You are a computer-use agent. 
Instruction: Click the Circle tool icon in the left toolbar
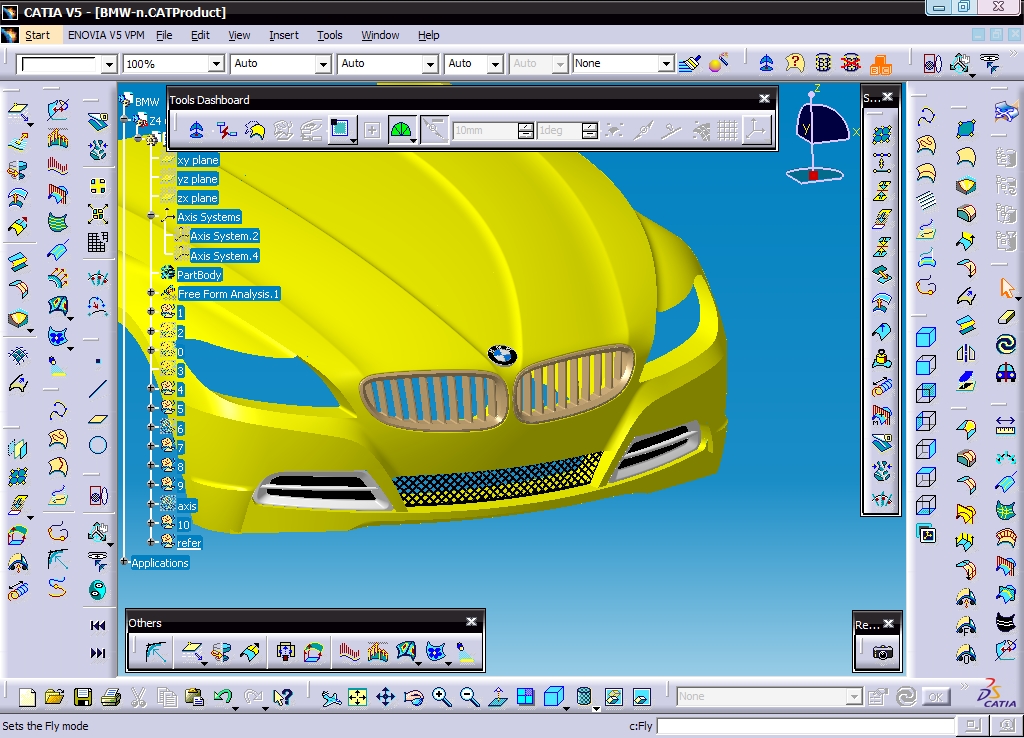(x=98, y=445)
